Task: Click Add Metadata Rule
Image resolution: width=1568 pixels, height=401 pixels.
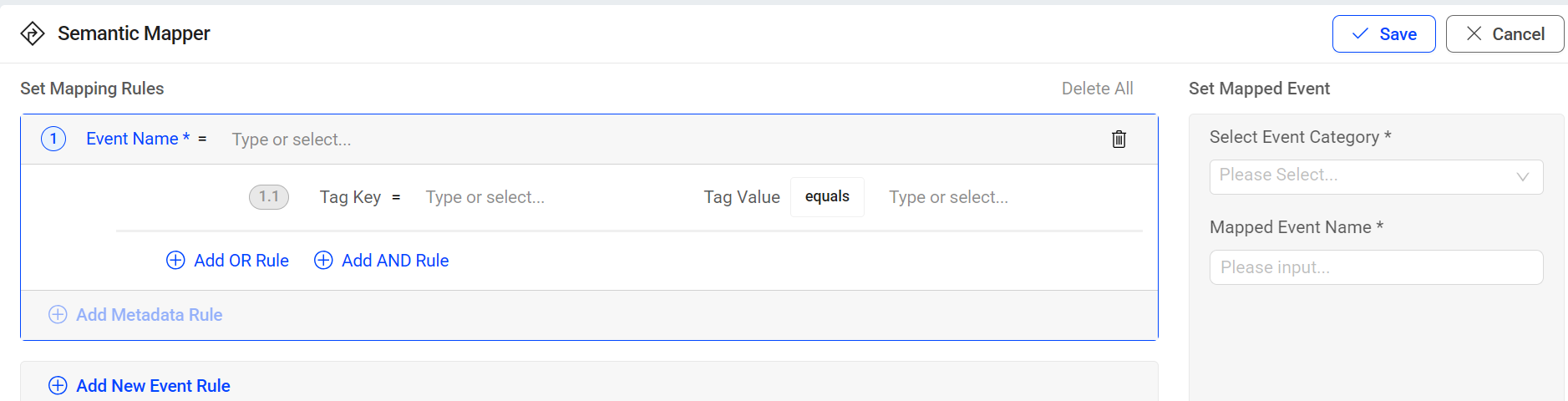Action: (x=149, y=315)
